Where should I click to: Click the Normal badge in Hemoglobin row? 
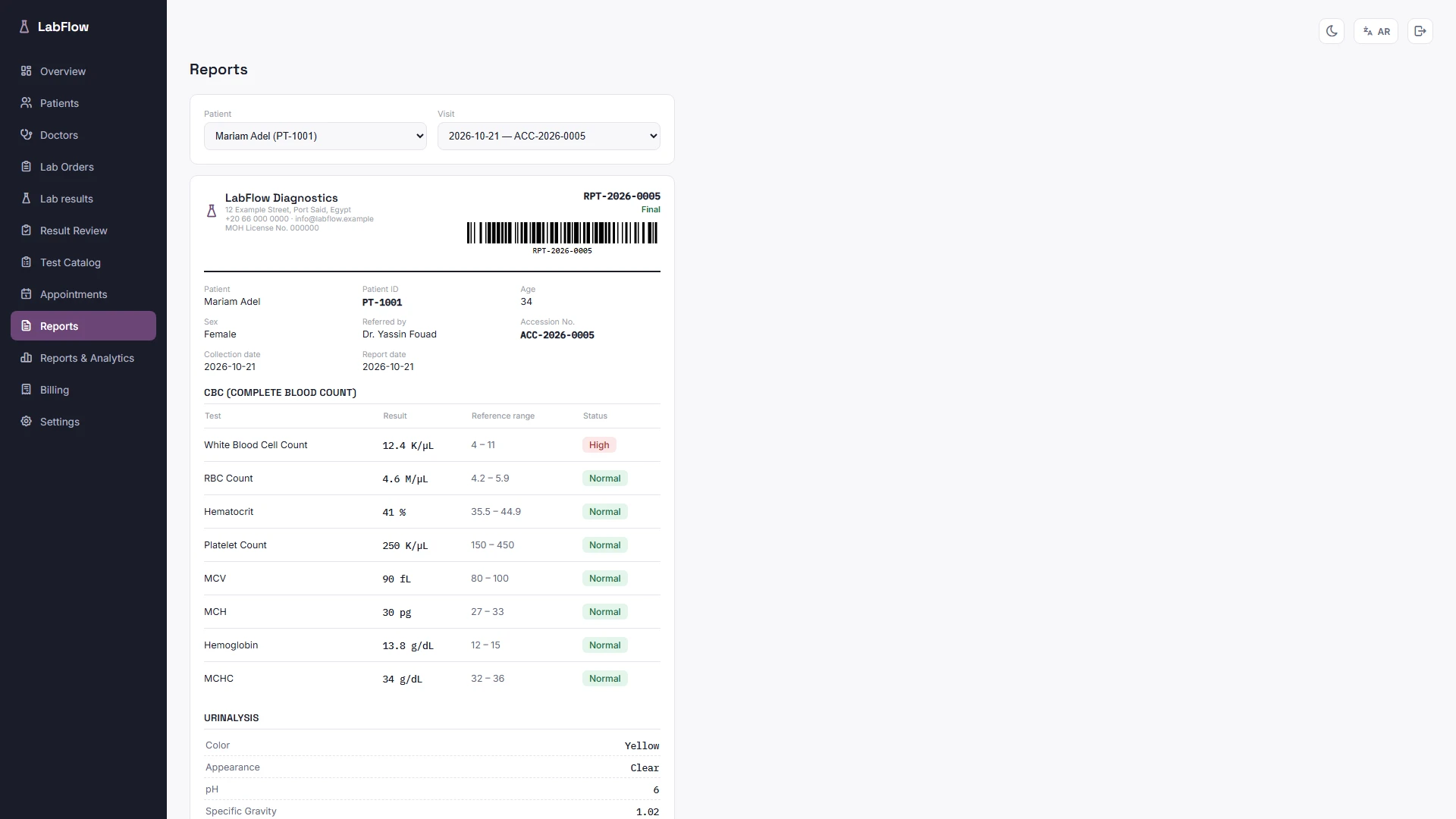coord(604,645)
